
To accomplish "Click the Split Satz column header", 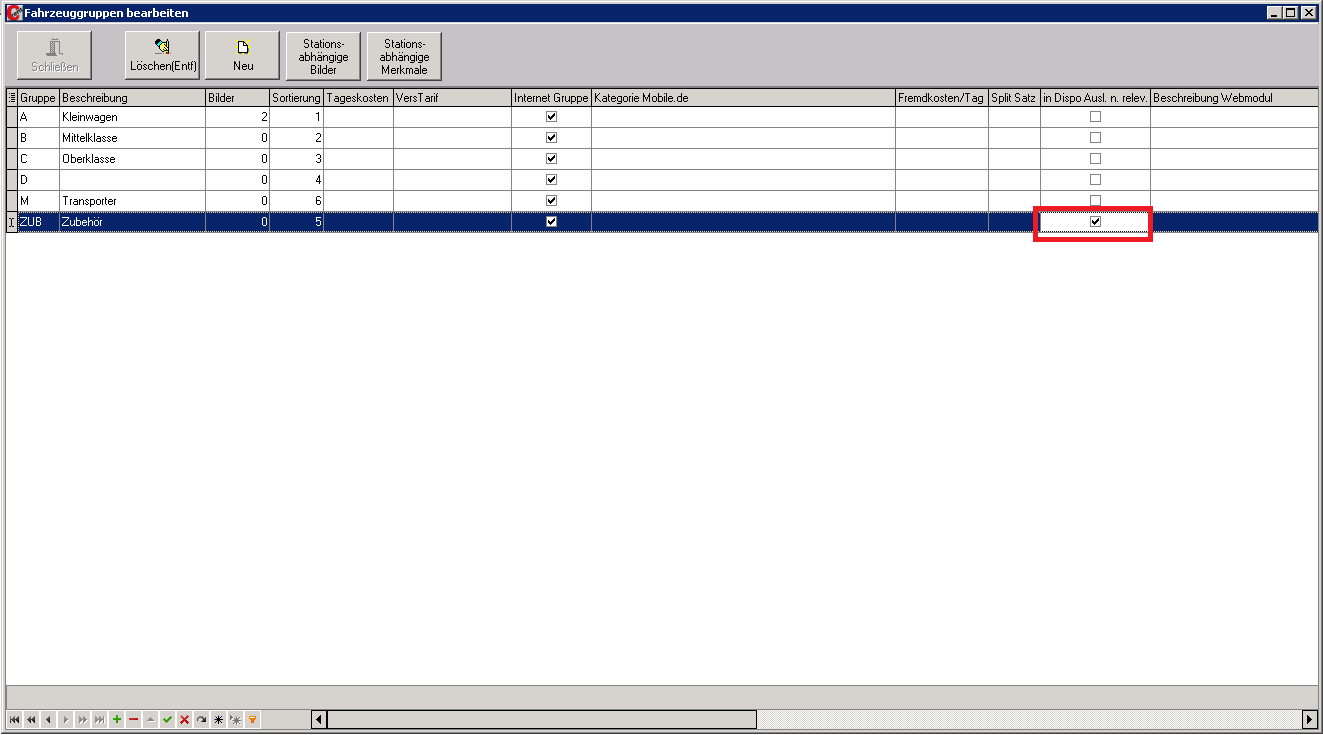I will coord(1014,98).
